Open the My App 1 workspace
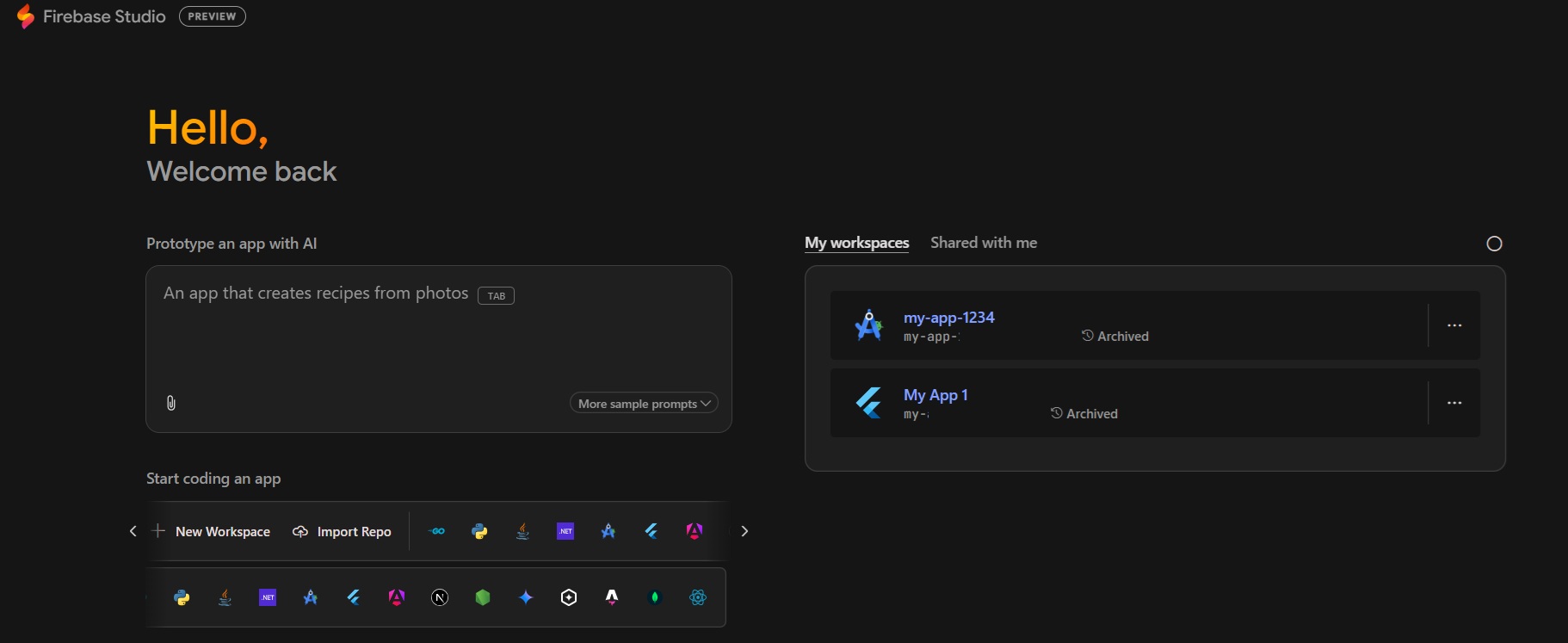Screen dimensions: 1568x643 point(935,394)
